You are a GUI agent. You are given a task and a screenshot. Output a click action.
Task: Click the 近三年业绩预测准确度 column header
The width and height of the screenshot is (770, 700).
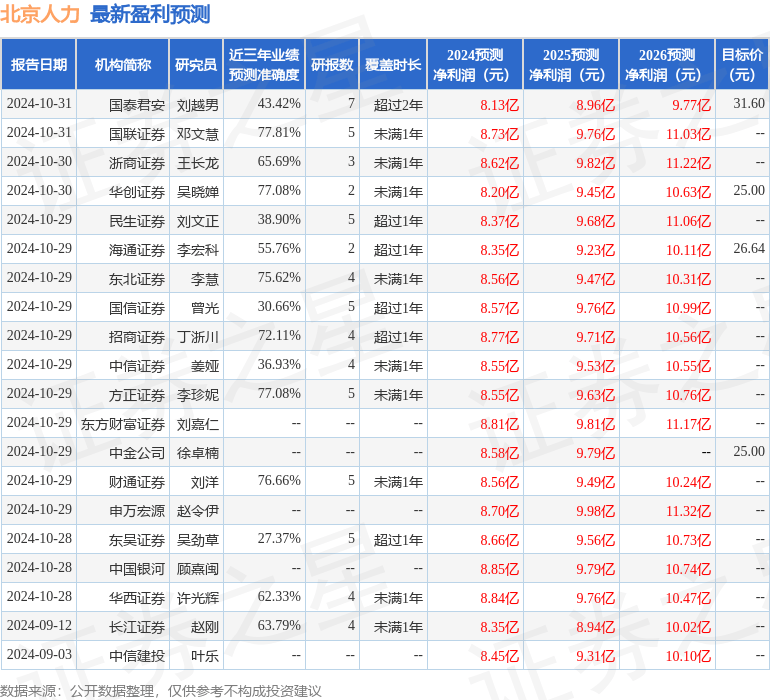tap(264, 64)
